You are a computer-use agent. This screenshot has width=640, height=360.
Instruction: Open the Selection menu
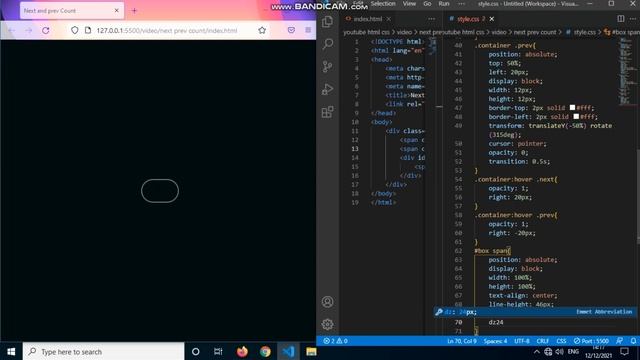click(x=383, y=4)
